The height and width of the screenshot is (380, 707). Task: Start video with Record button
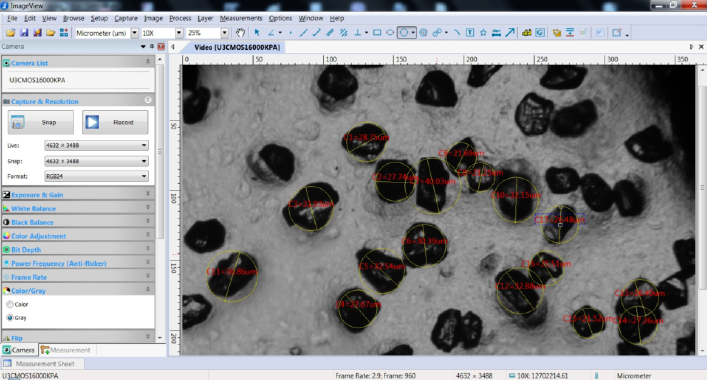click(x=115, y=122)
